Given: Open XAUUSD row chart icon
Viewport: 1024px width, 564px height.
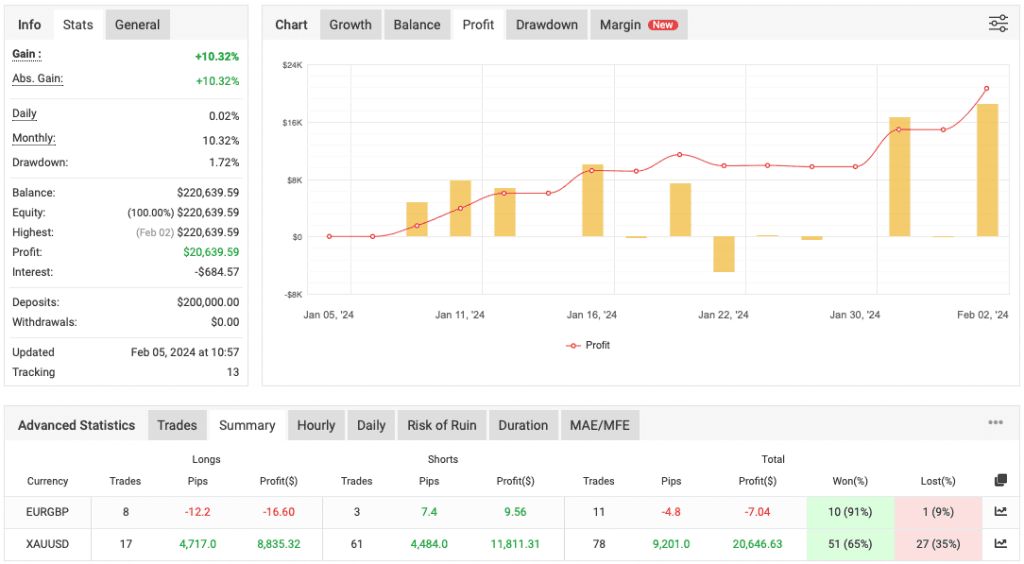Looking at the screenshot, I should (x=1000, y=544).
